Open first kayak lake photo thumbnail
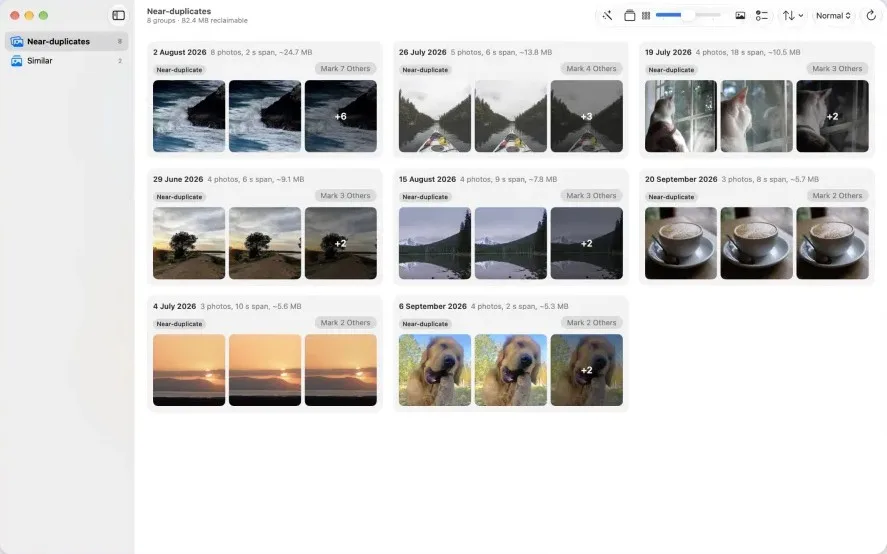Screen dimensions: 887x554 click(435, 116)
